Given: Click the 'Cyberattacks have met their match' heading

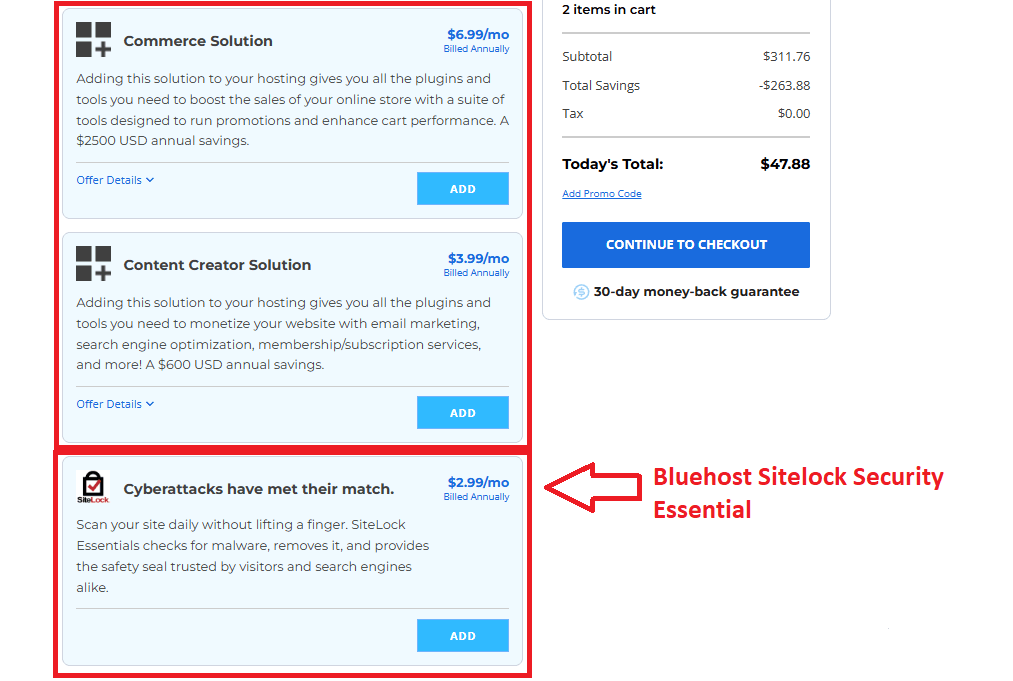Looking at the screenshot, I should pyautogui.click(x=259, y=489).
